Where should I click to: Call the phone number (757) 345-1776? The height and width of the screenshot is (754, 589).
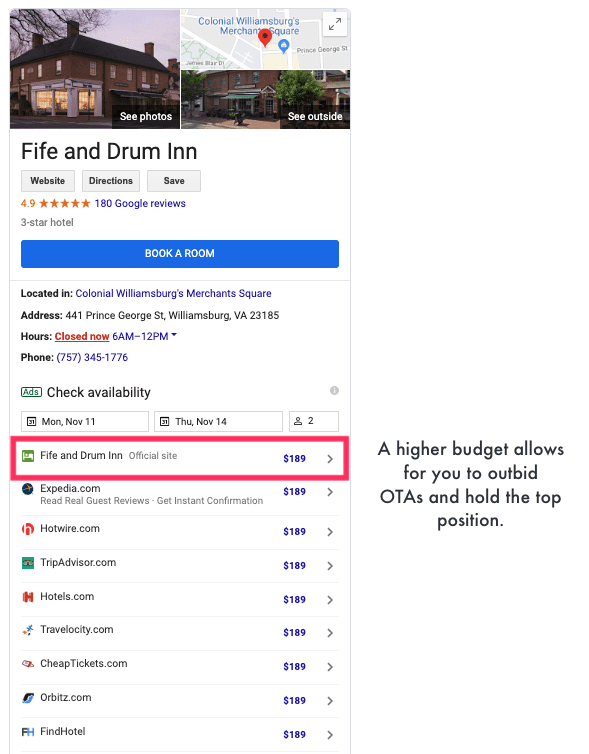click(x=92, y=357)
